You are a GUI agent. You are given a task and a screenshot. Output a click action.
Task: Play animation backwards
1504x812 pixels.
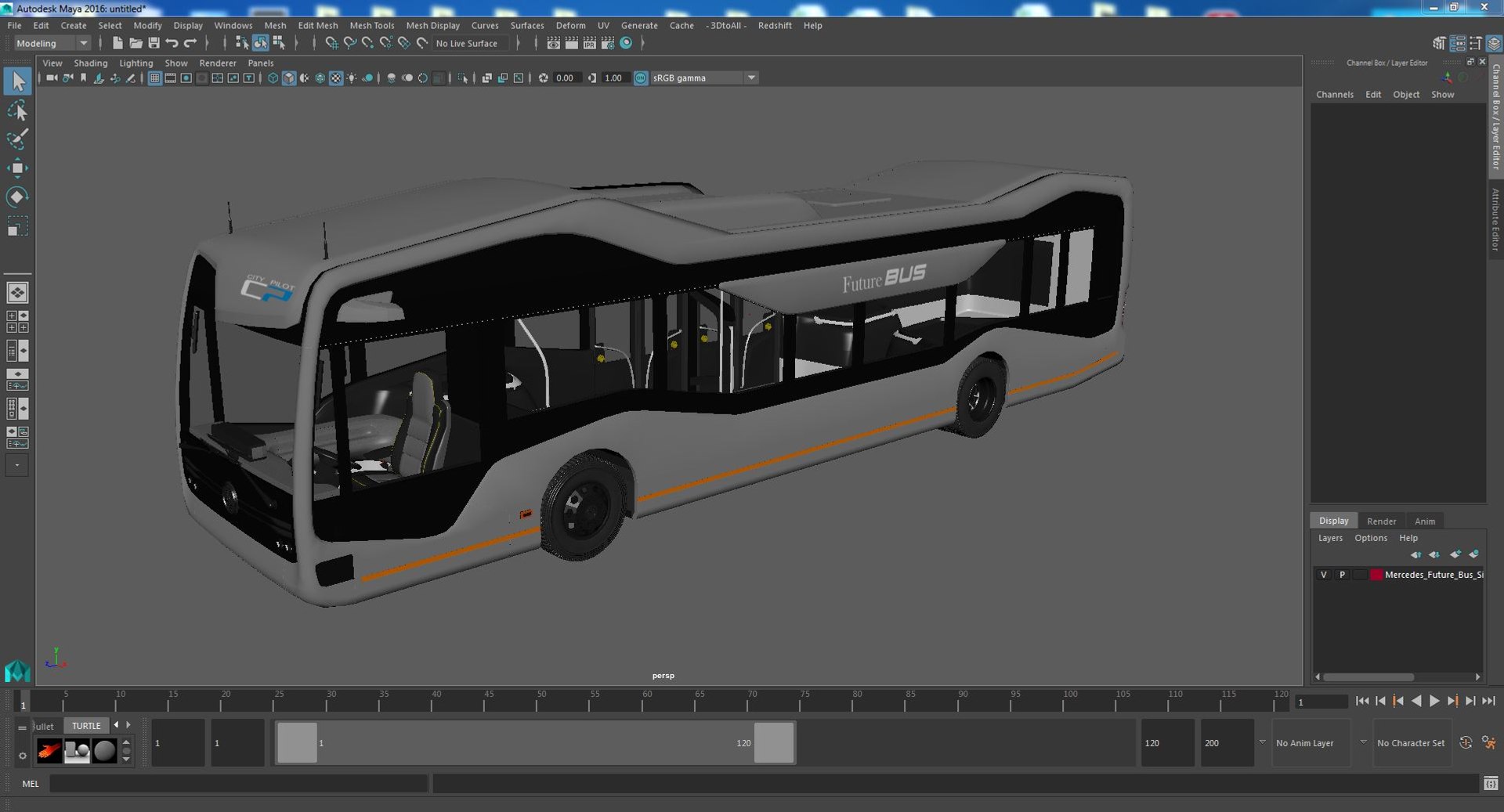click(1416, 702)
